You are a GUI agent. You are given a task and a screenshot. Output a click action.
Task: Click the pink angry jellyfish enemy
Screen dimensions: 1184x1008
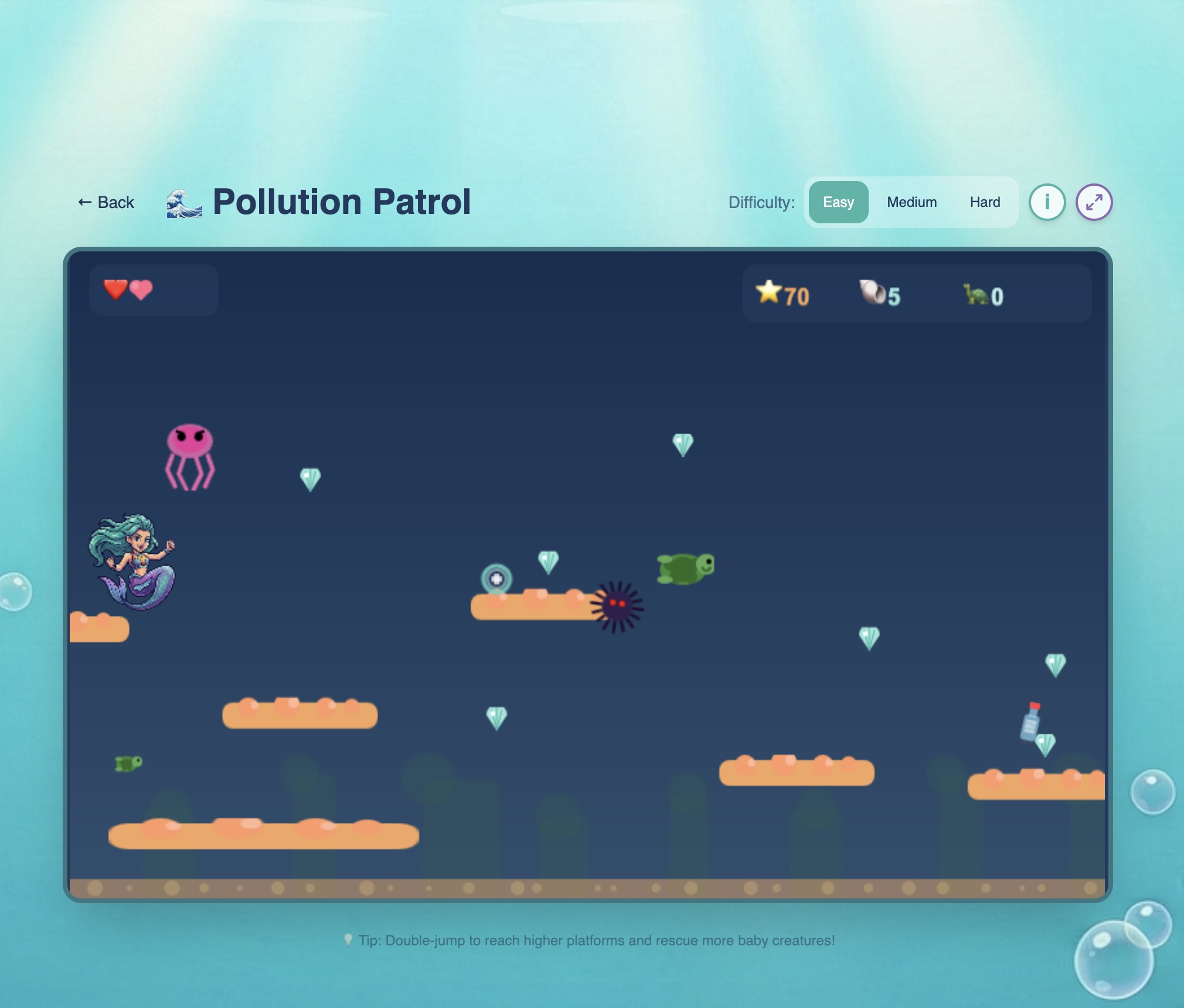point(190,457)
